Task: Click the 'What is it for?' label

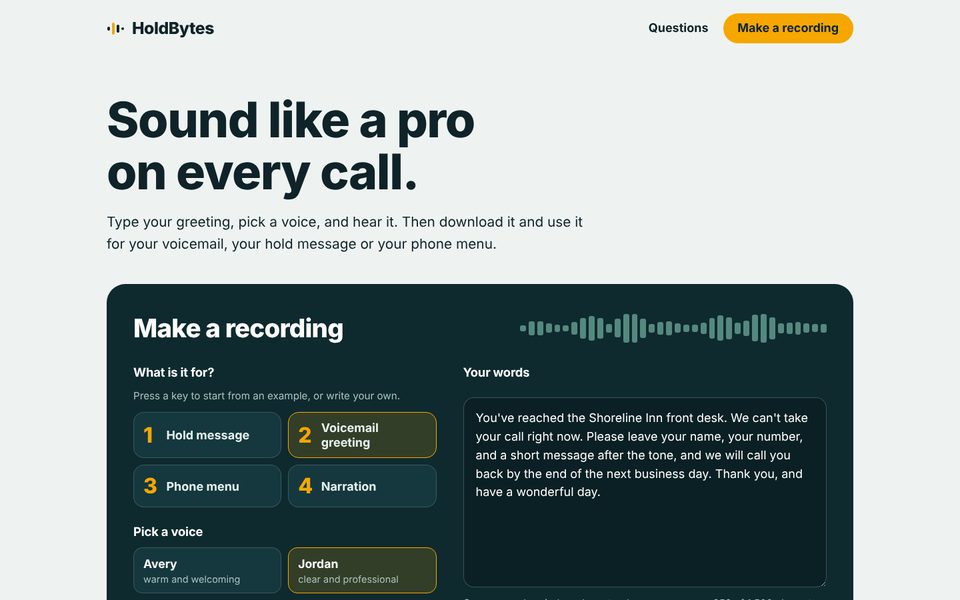Action: click(x=174, y=372)
